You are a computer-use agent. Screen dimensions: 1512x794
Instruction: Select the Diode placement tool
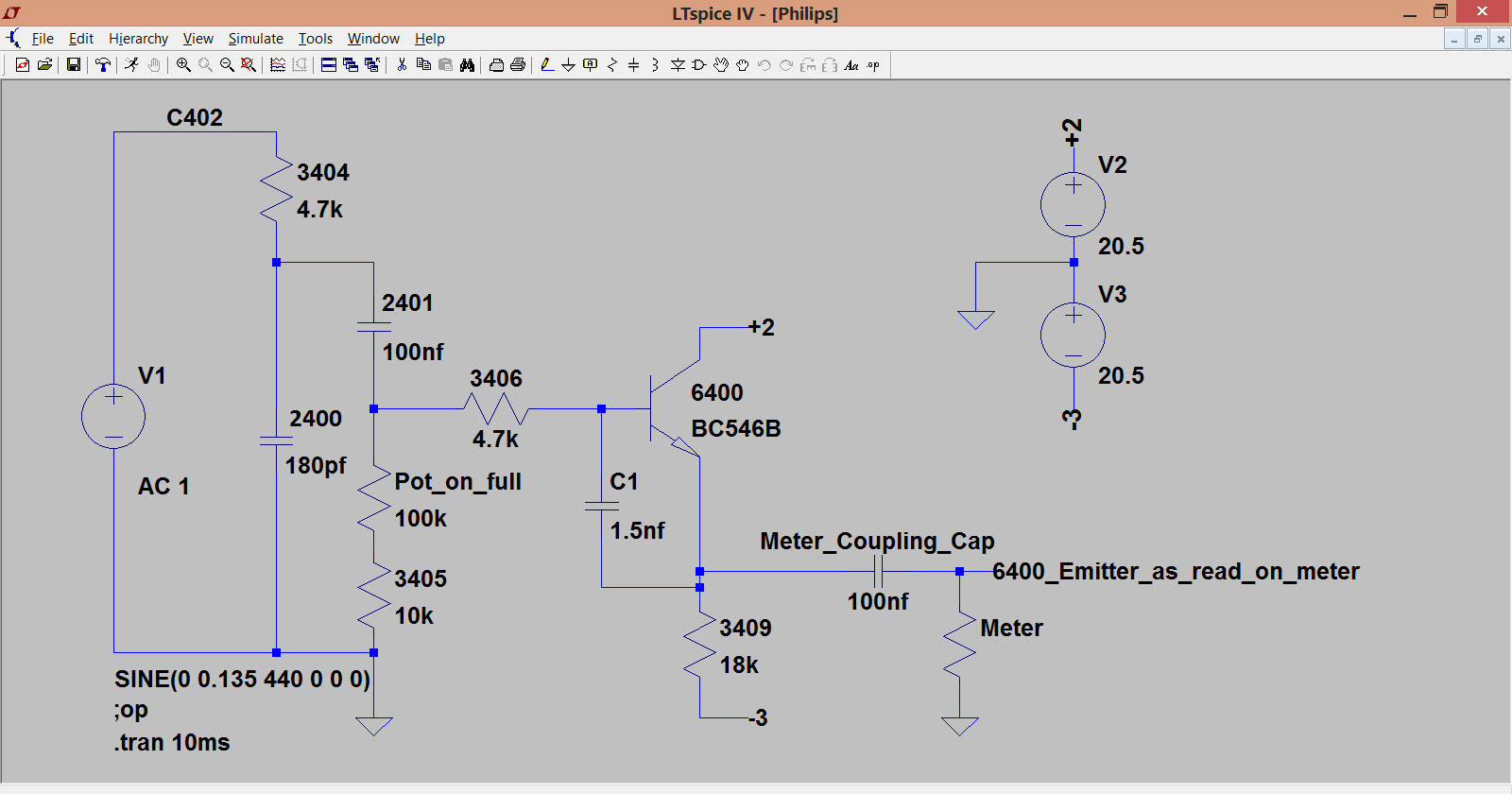(678, 65)
